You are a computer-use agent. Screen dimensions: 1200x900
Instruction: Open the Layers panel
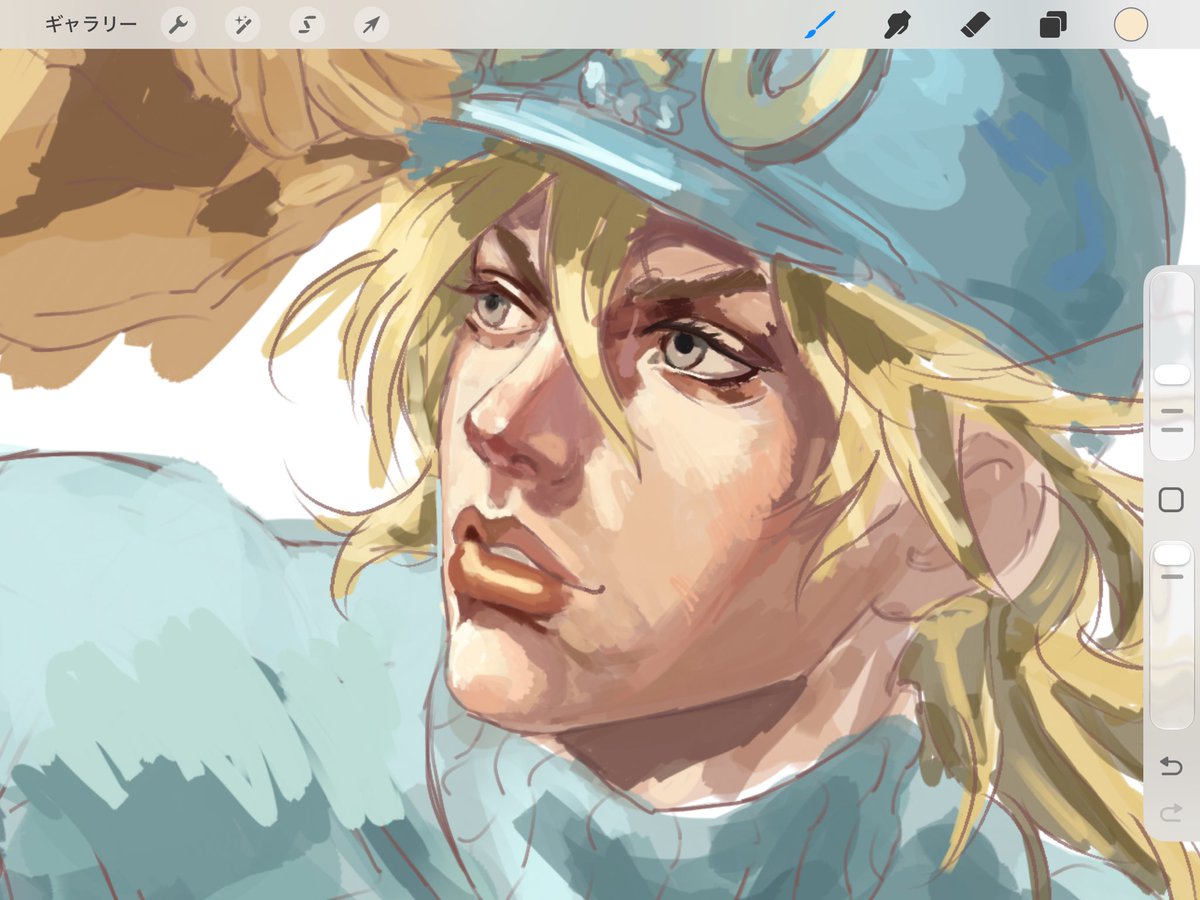click(1052, 25)
